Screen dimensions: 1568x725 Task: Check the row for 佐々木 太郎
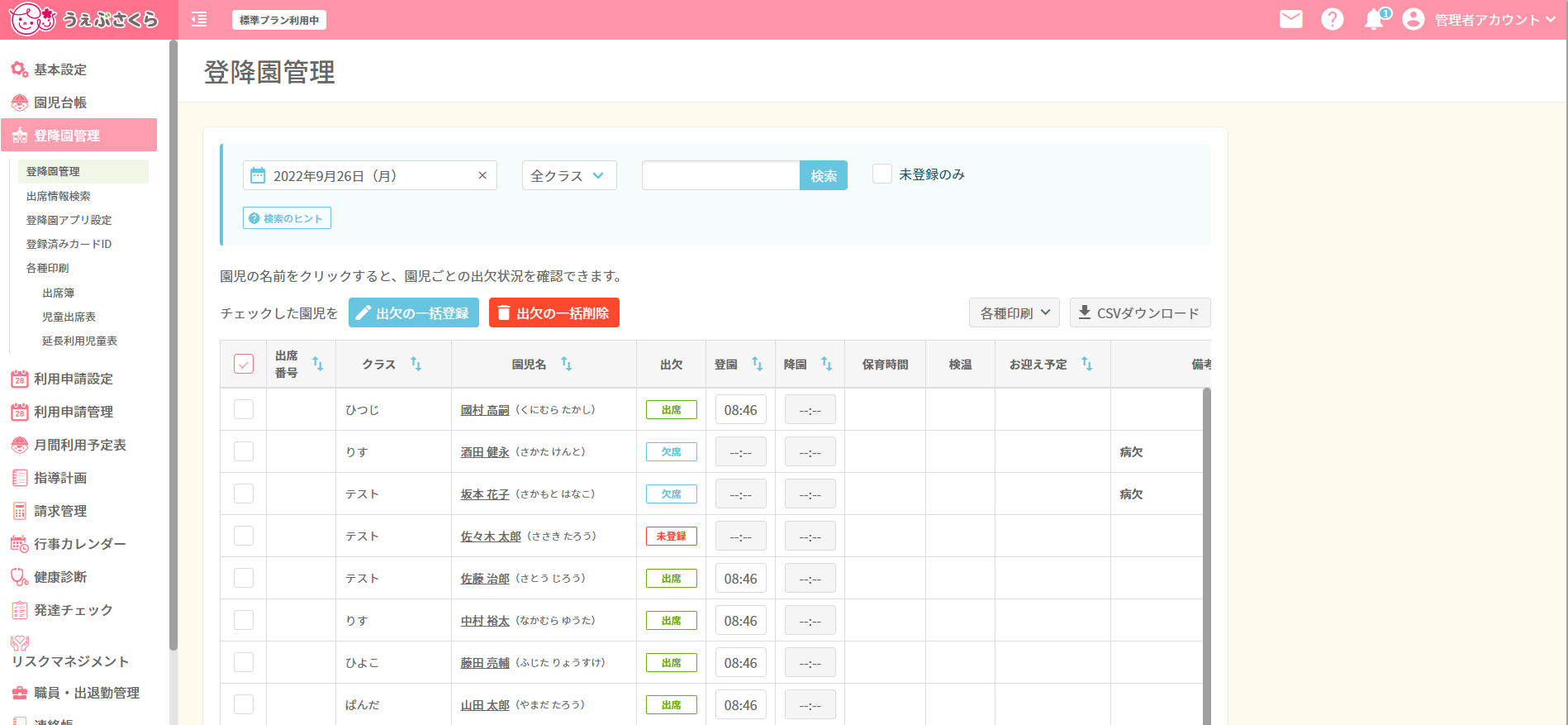click(x=244, y=536)
